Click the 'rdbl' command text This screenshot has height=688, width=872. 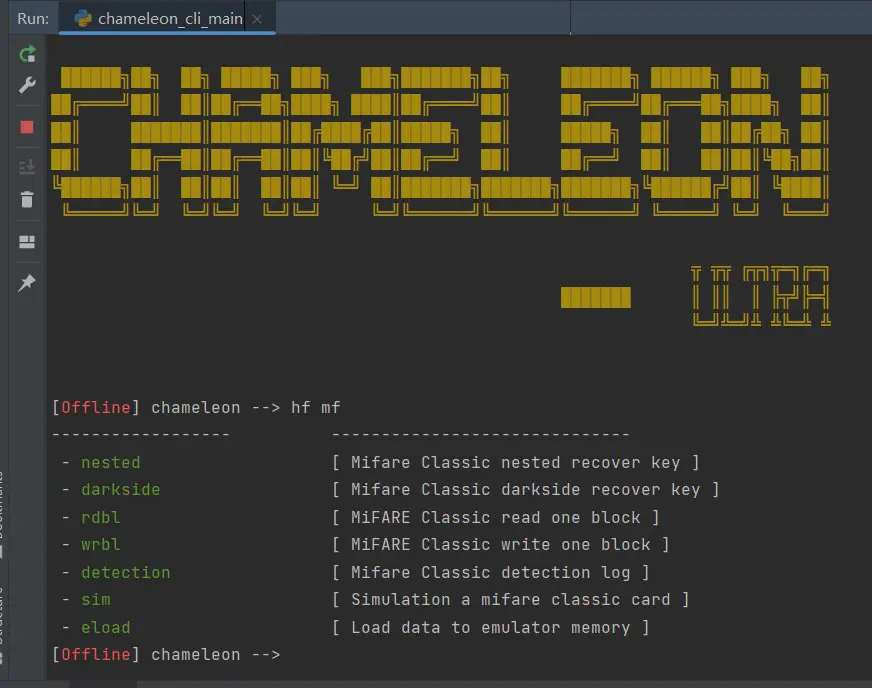101,517
